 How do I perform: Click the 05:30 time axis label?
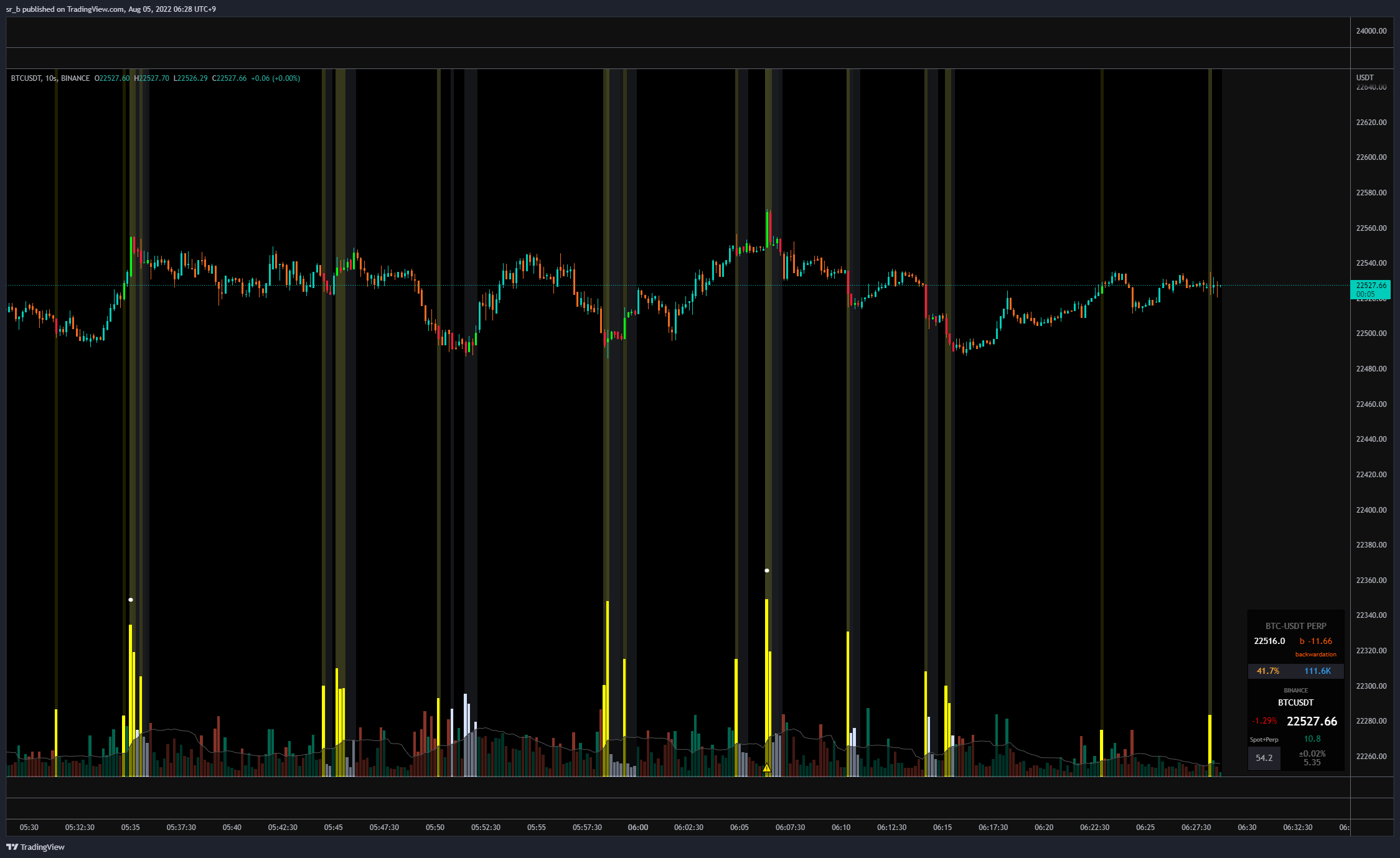[29, 828]
